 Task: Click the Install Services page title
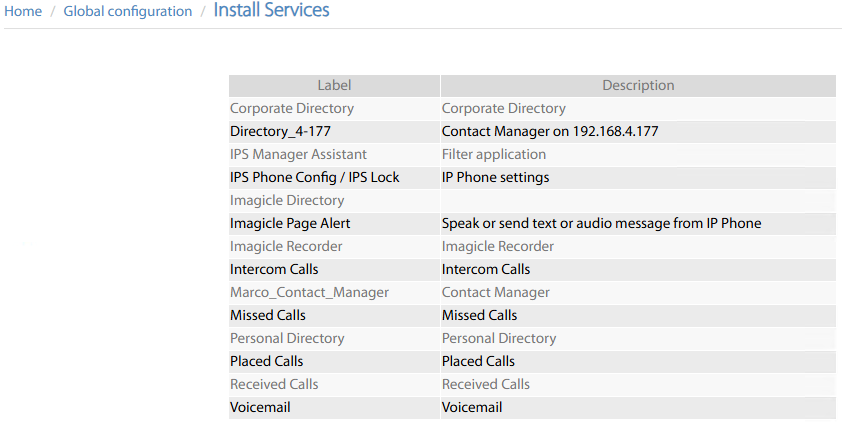(271, 11)
